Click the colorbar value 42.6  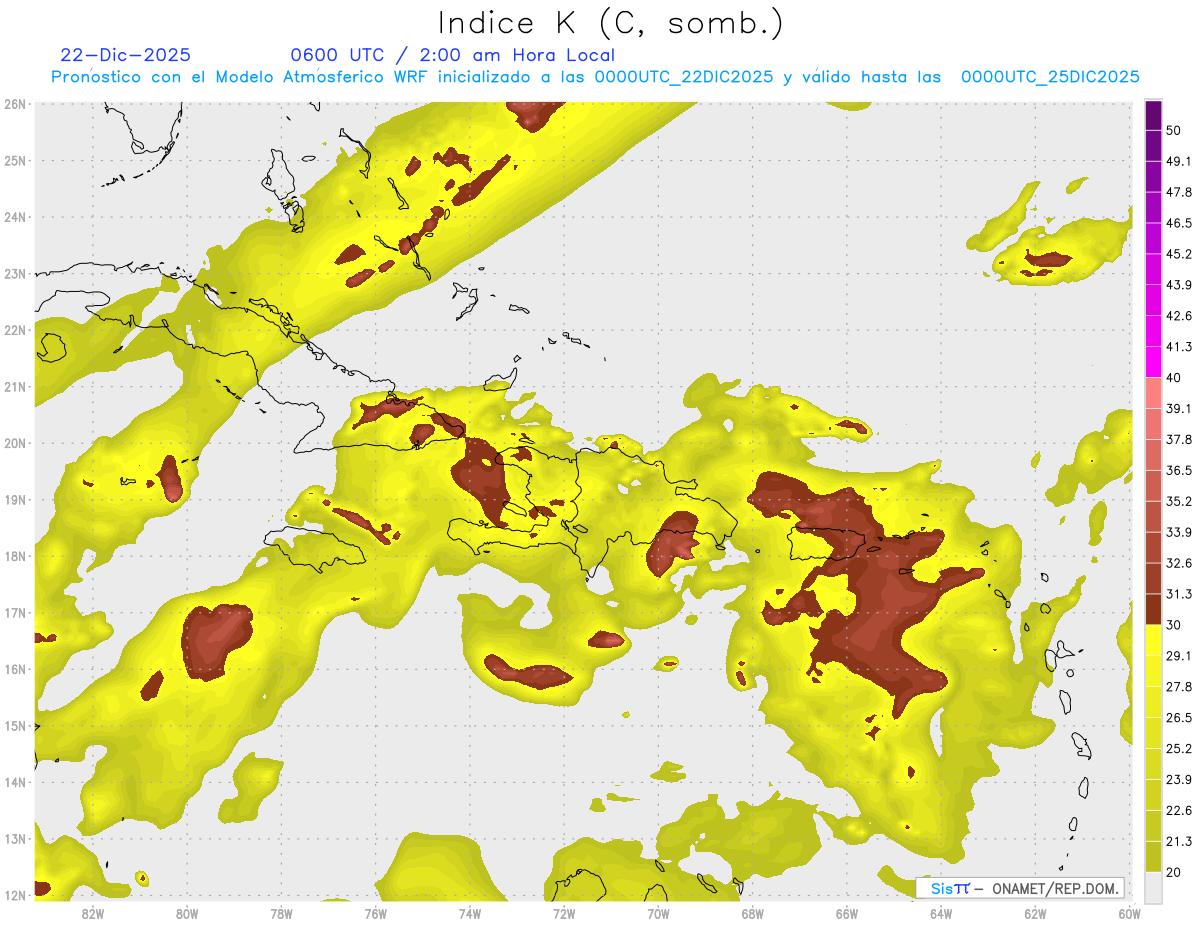(x=1179, y=316)
